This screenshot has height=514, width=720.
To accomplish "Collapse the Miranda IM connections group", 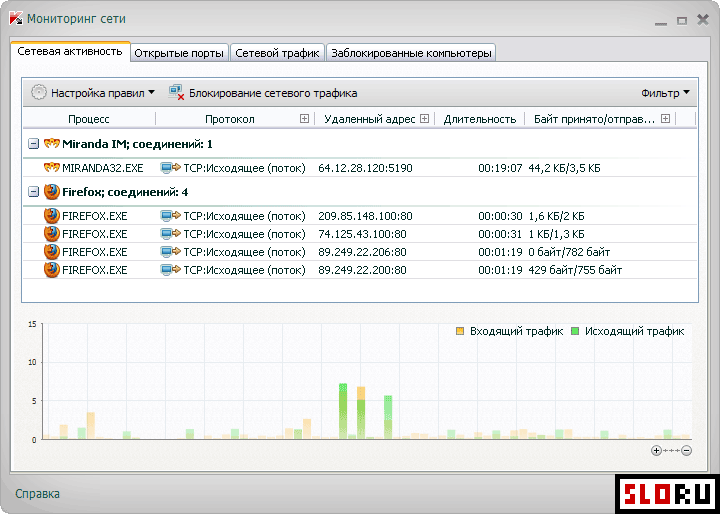I will pyautogui.click(x=34, y=144).
